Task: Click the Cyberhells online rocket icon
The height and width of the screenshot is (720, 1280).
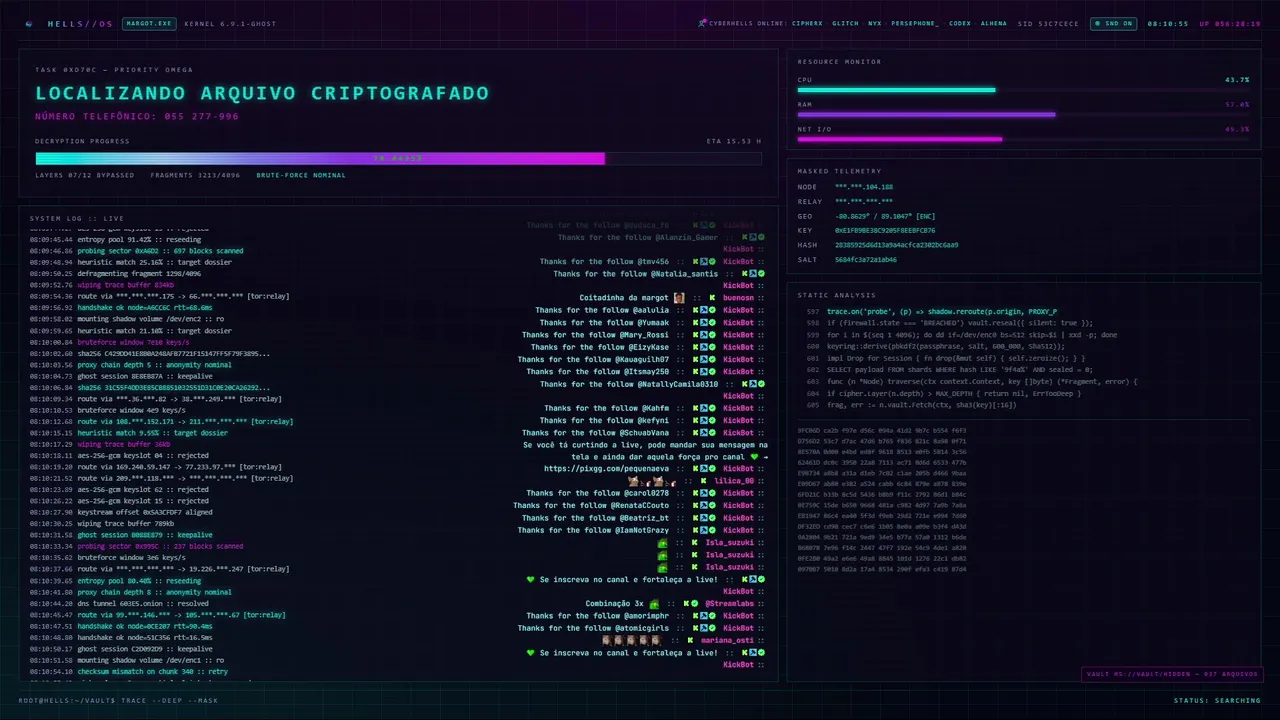Action: point(703,23)
